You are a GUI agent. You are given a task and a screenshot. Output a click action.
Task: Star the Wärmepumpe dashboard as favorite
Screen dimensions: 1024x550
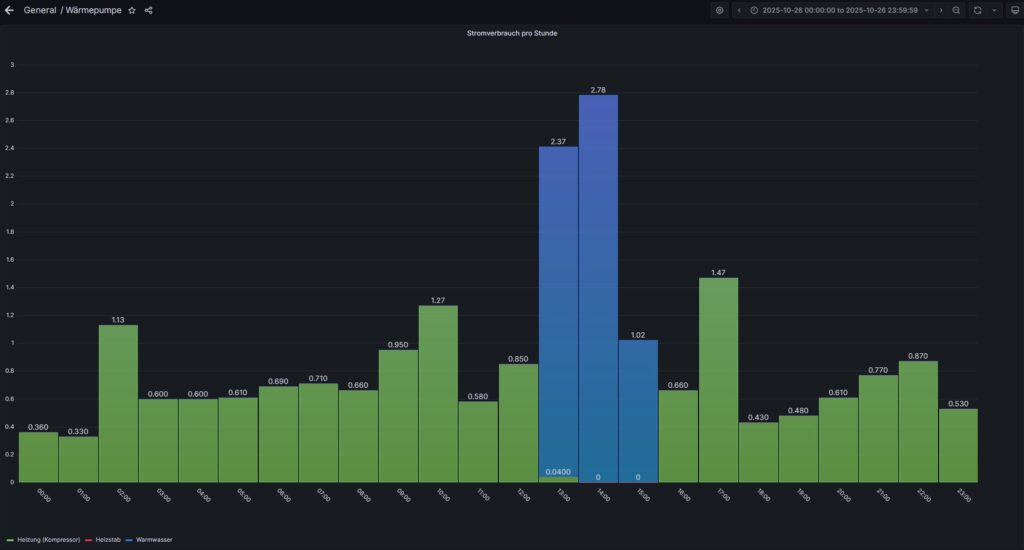[x=132, y=10]
